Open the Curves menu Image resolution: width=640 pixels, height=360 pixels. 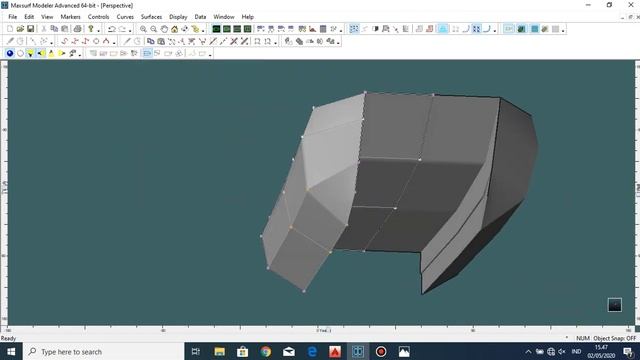coord(125,17)
